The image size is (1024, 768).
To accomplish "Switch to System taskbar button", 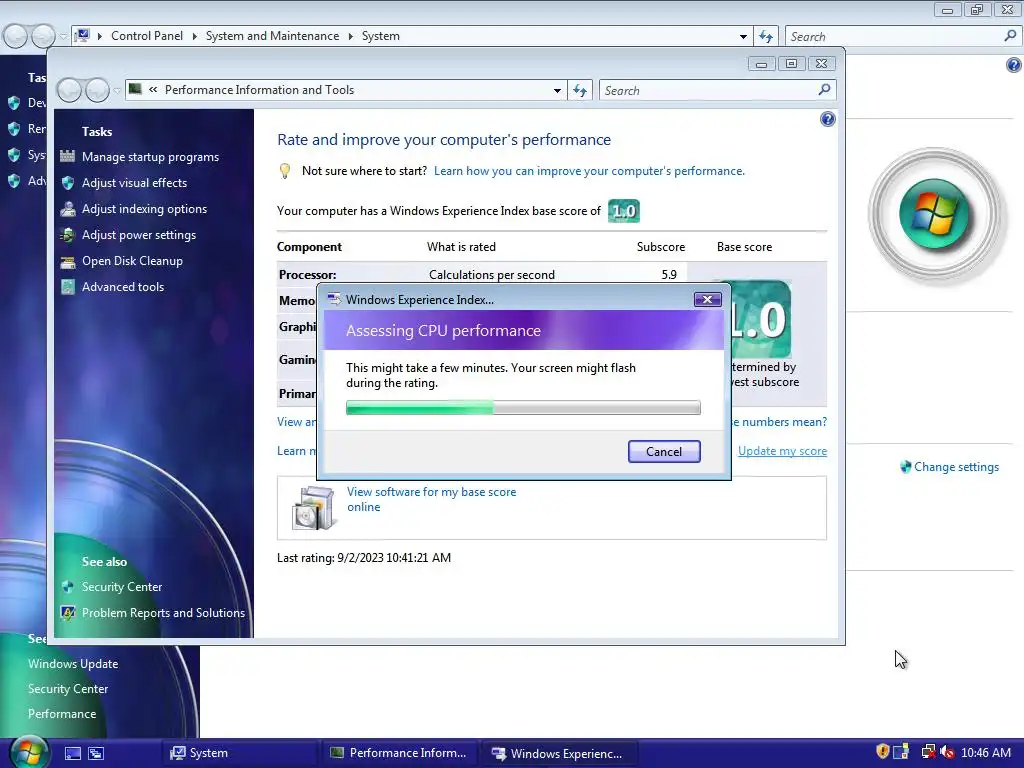I will [239, 753].
